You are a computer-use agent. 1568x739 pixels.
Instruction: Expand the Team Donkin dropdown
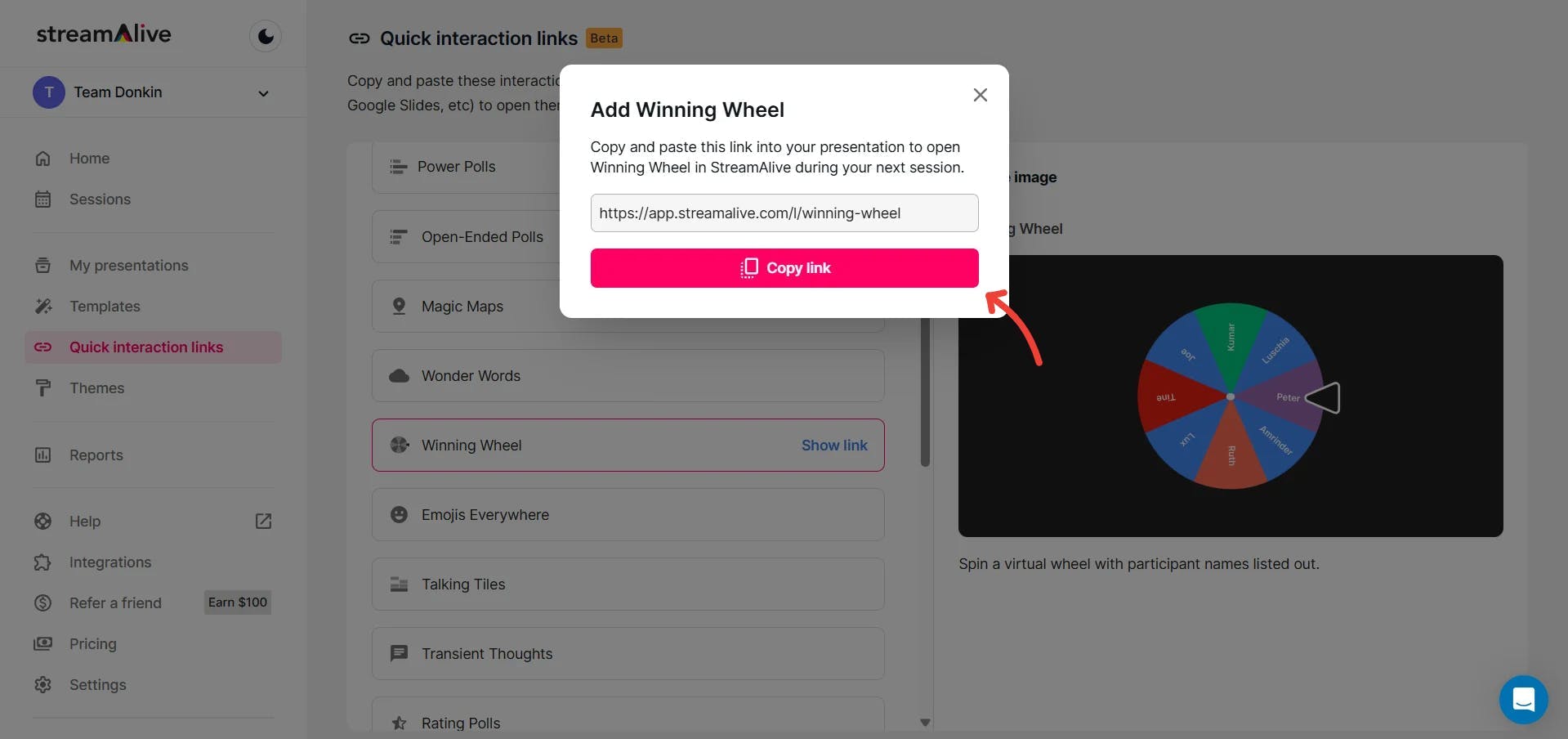pyautogui.click(x=263, y=93)
